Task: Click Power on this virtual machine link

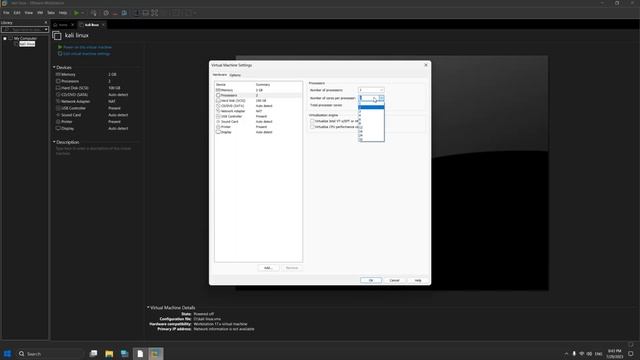Action: click(x=87, y=47)
